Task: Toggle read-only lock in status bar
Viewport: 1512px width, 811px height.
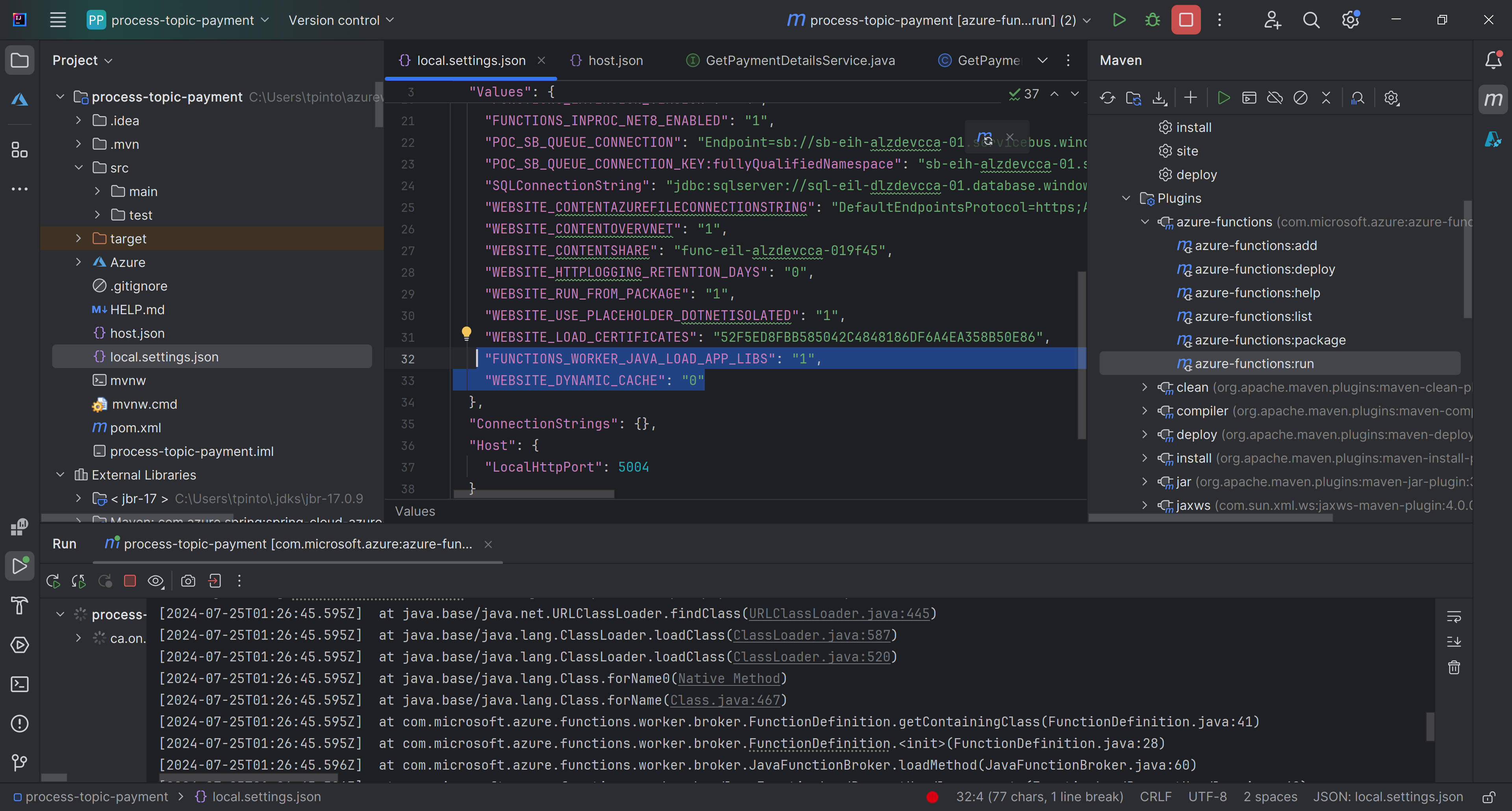Action: [x=1488, y=797]
